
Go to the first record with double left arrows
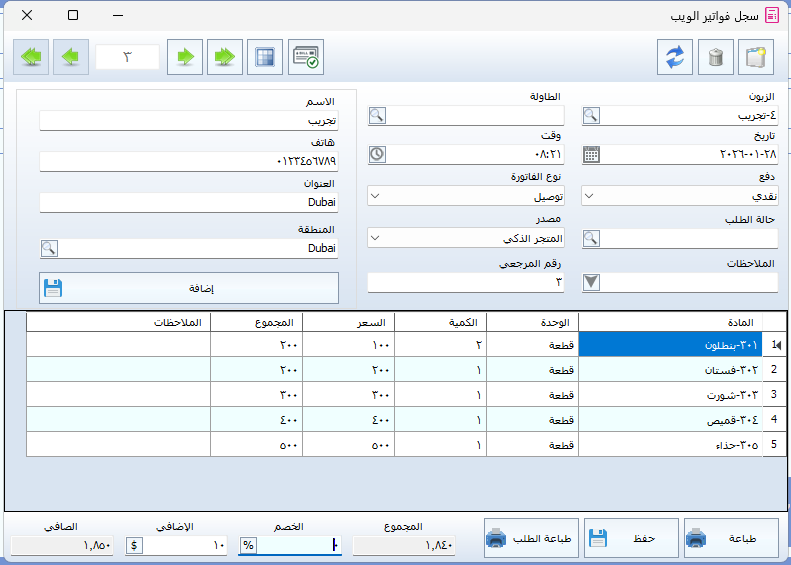click(32, 57)
